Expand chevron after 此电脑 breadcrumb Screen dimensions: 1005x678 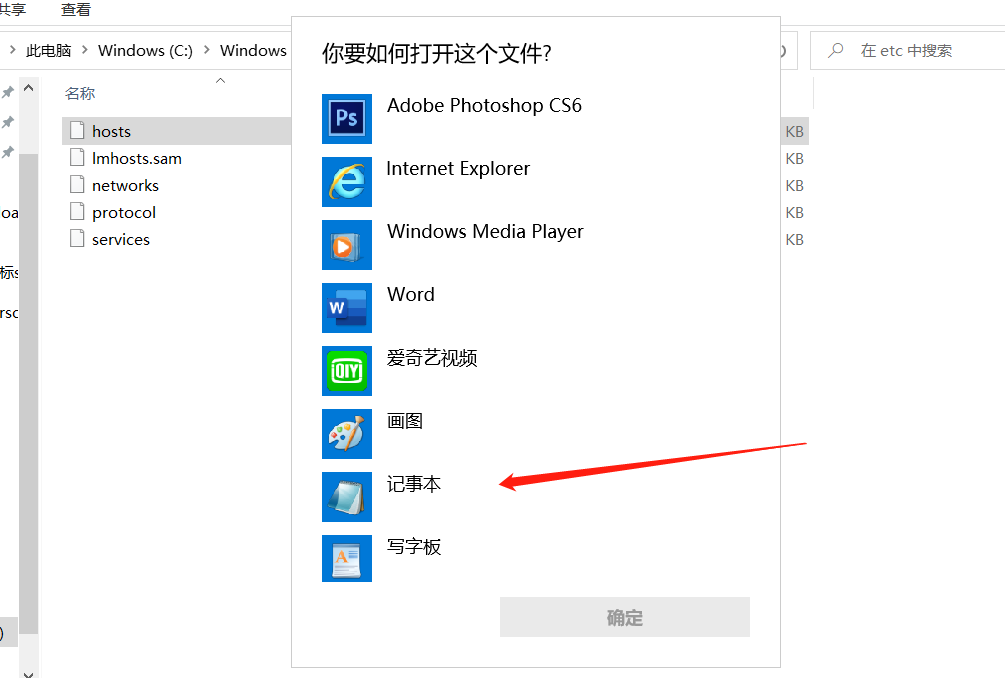pyautogui.click(x=84, y=49)
